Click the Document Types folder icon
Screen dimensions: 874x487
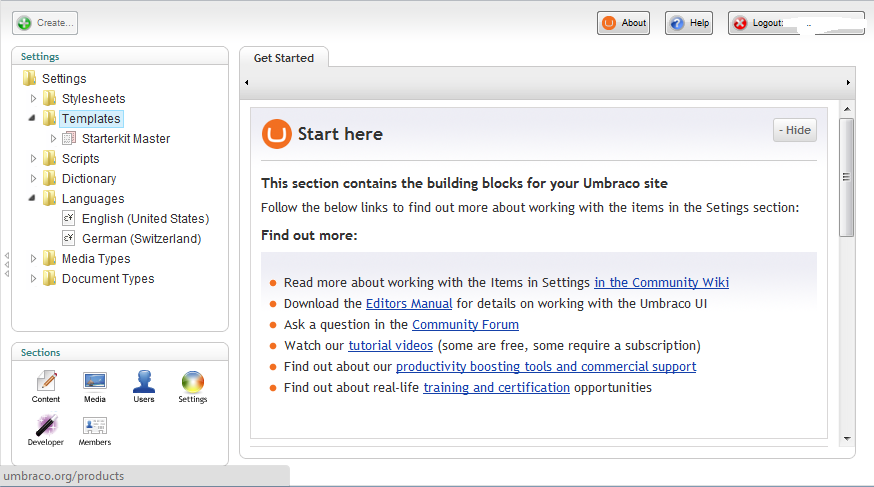(50, 279)
